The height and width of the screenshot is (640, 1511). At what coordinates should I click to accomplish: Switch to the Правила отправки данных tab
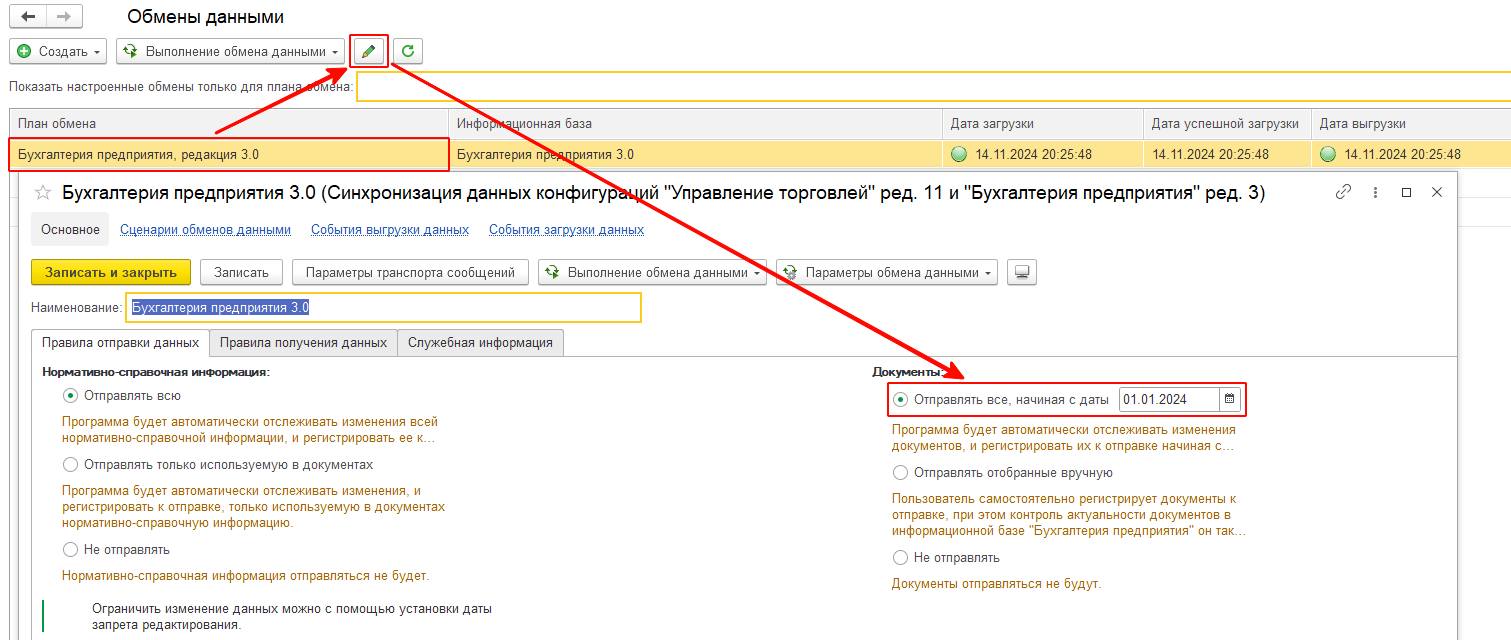pos(120,342)
